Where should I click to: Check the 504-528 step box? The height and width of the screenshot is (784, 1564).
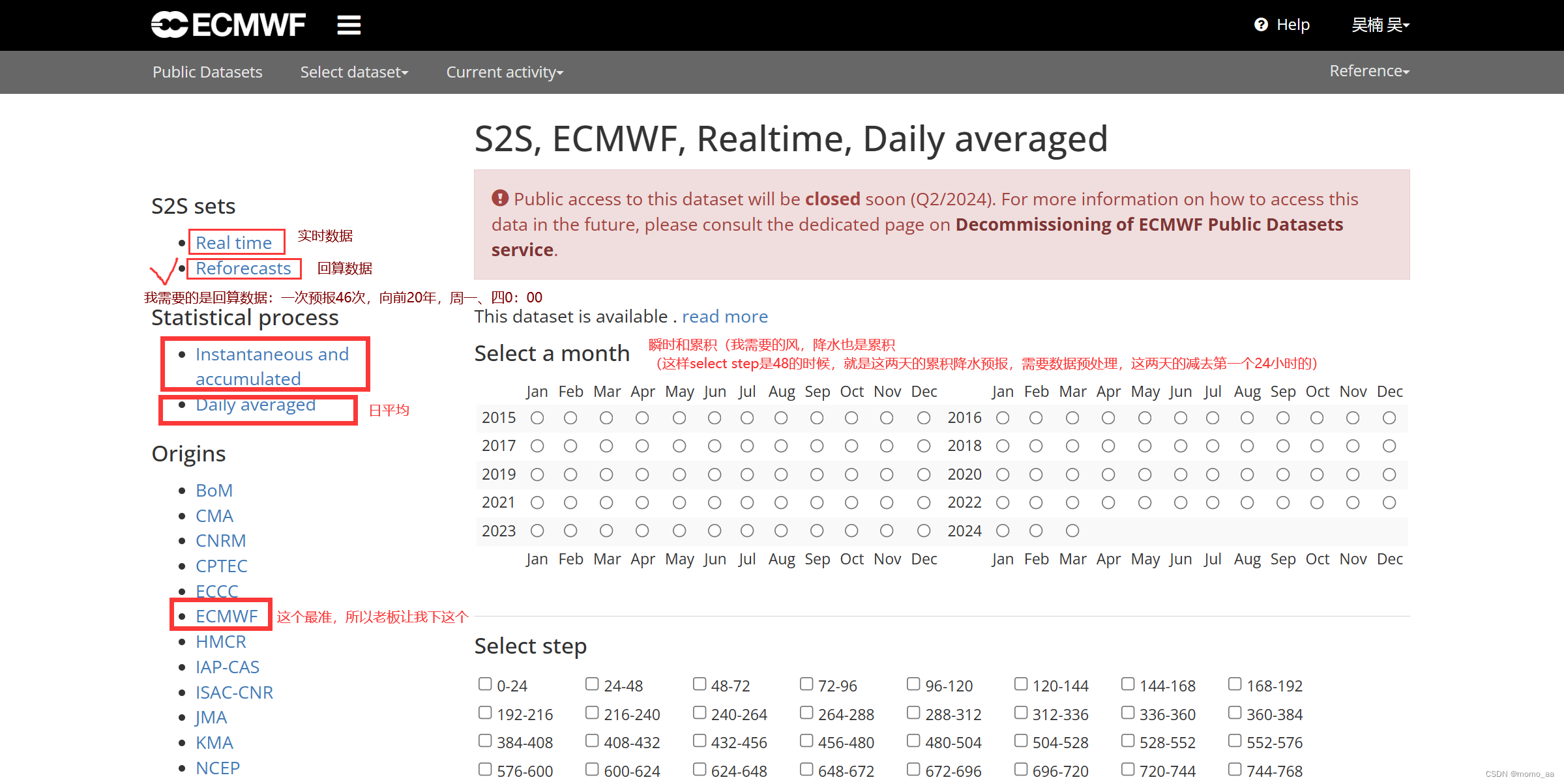tap(1021, 740)
